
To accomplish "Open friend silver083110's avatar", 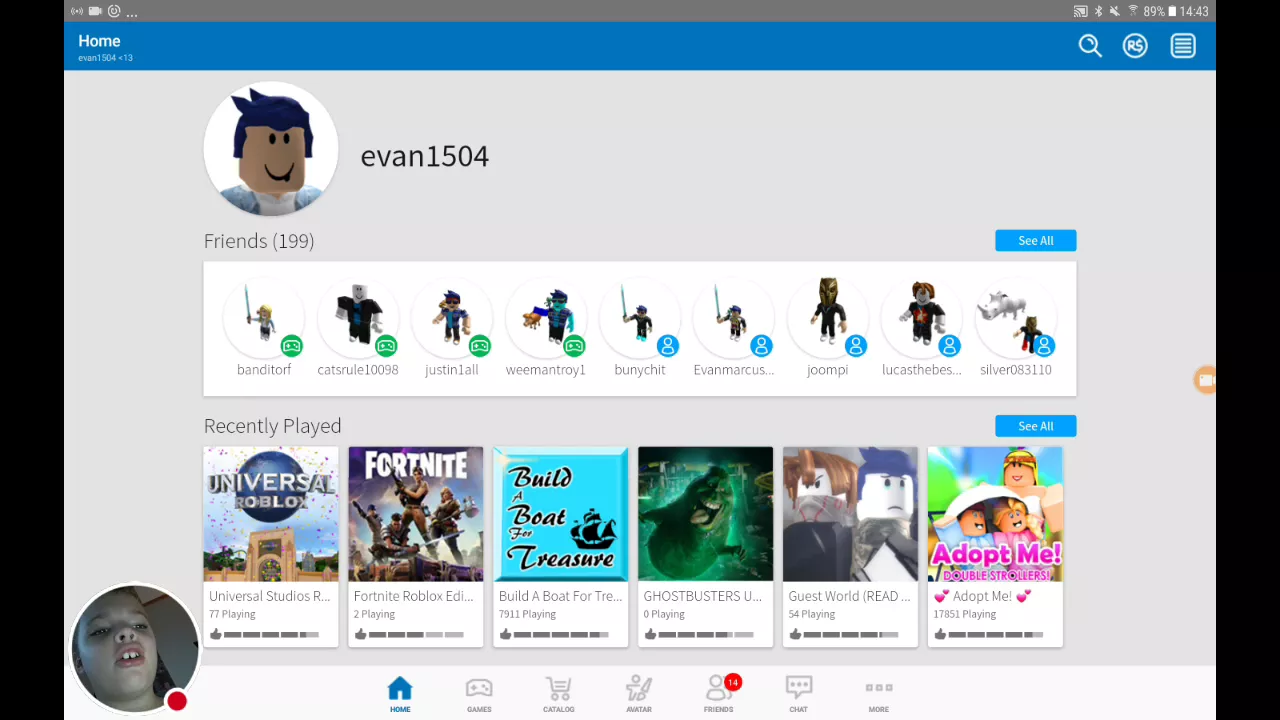I will click(1016, 317).
